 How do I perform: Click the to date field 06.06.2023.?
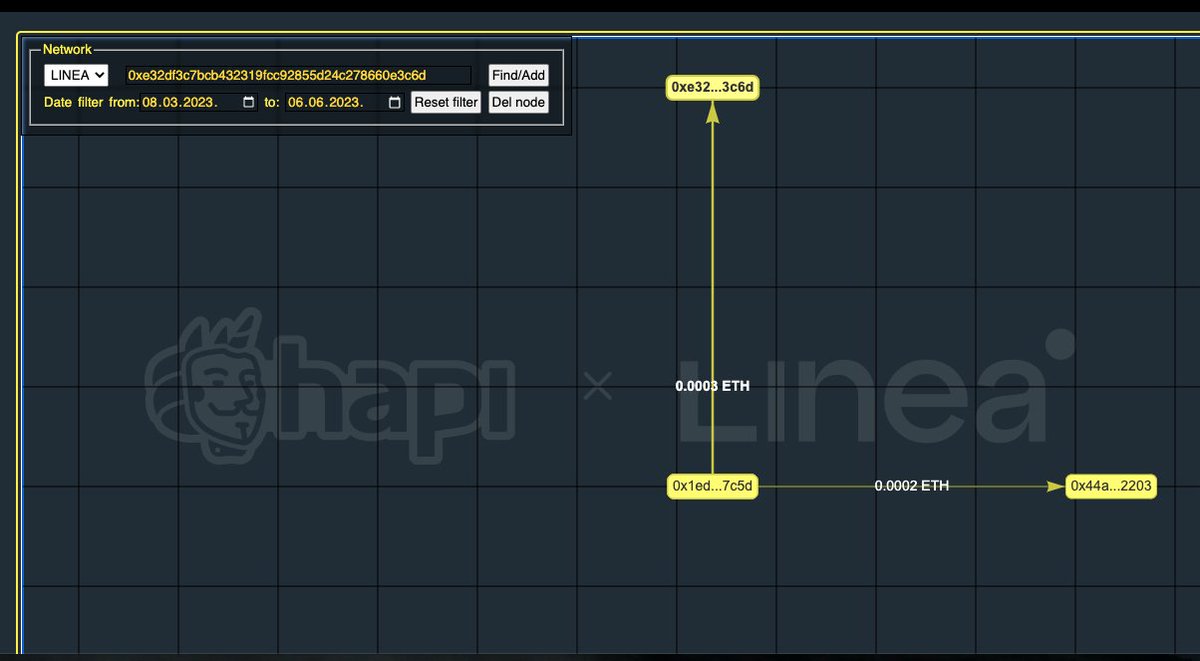[x=345, y=102]
